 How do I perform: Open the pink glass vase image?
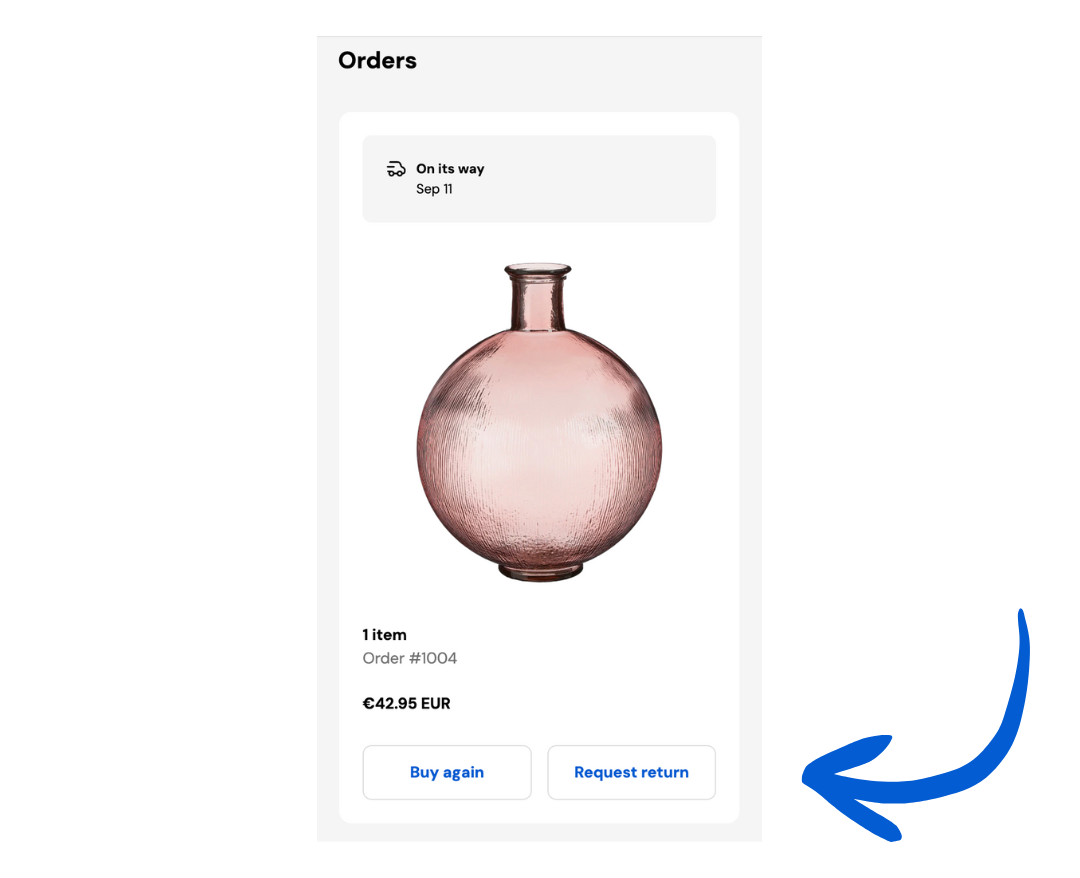(539, 422)
